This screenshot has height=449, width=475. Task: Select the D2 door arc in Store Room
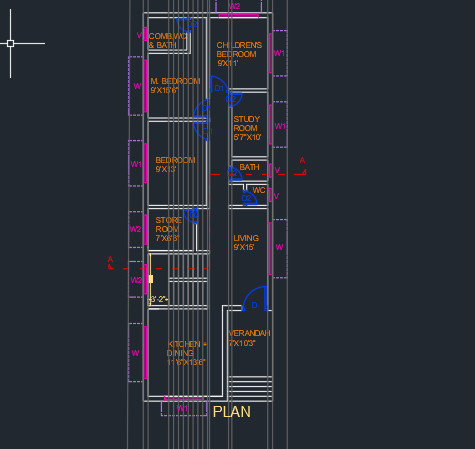tap(192, 216)
